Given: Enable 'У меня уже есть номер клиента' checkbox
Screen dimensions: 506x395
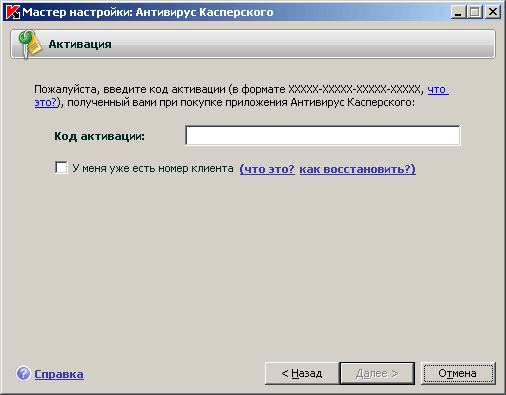Looking at the screenshot, I should (x=61, y=168).
